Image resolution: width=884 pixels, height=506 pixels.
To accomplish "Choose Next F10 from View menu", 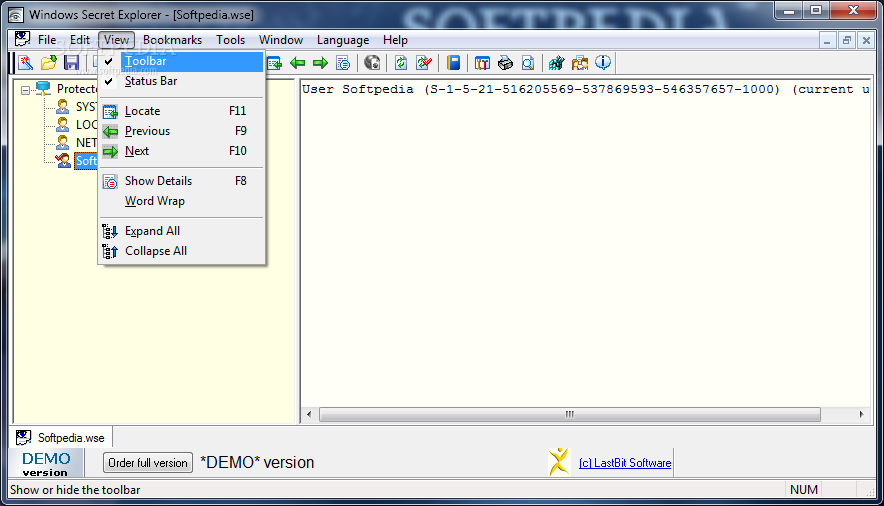I will coord(182,151).
